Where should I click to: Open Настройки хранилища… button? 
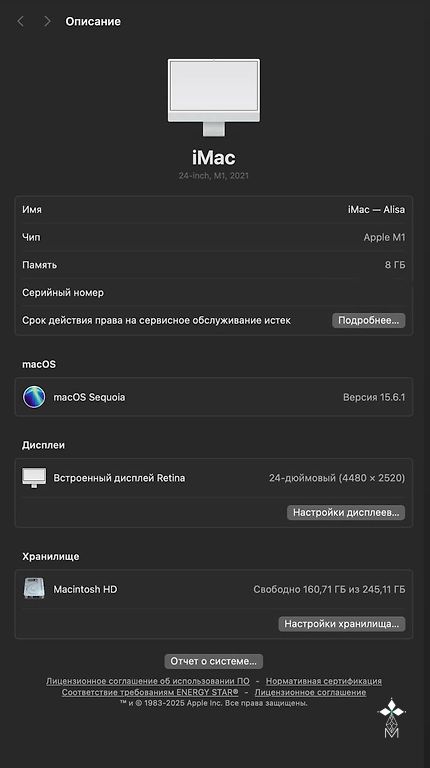(x=342, y=624)
